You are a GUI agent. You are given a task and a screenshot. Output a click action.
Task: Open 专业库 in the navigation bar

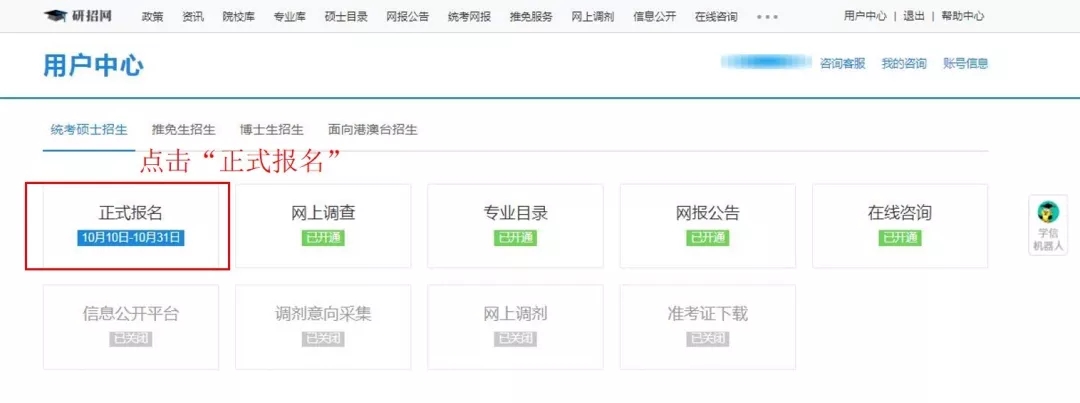pyautogui.click(x=290, y=17)
